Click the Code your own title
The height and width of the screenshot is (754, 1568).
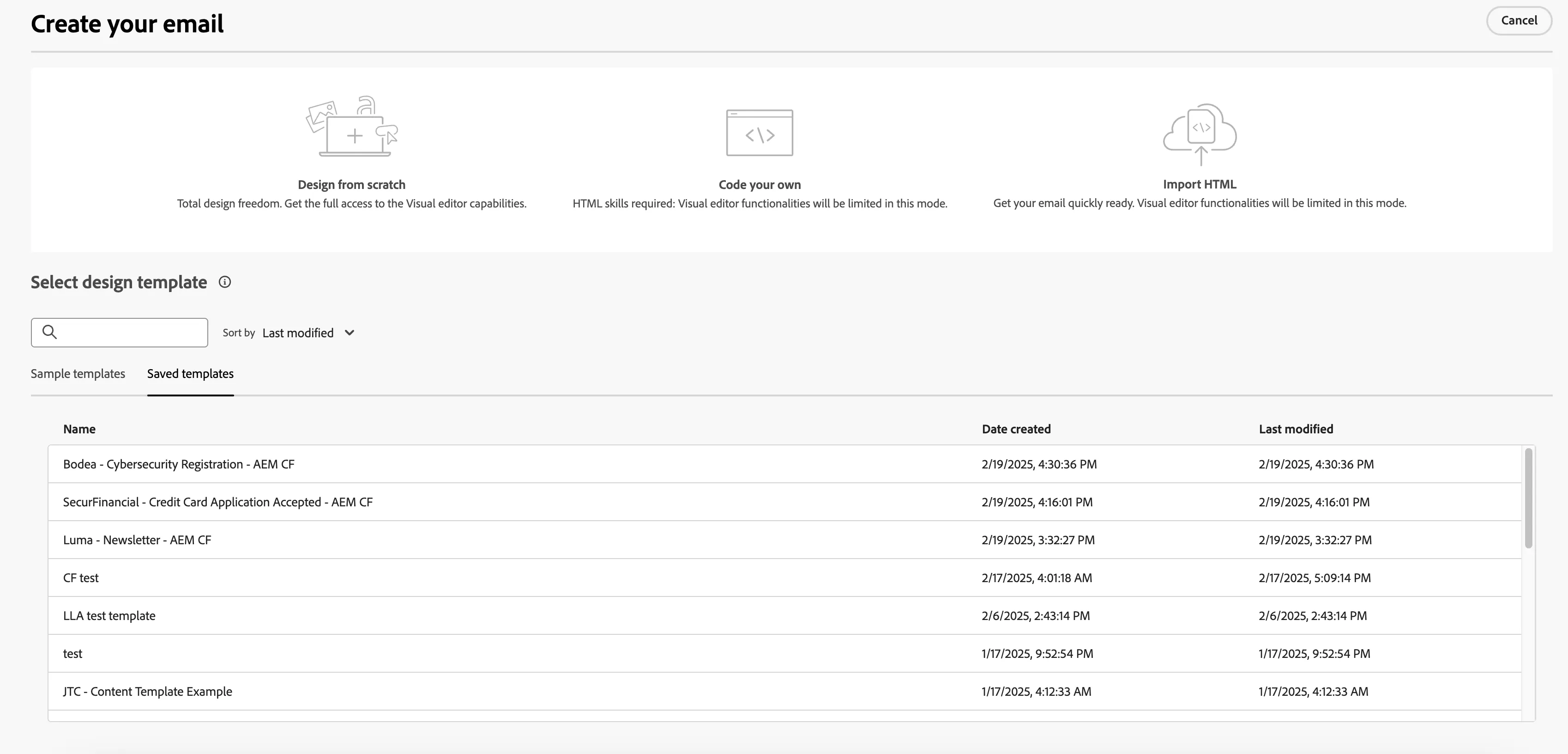point(760,184)
